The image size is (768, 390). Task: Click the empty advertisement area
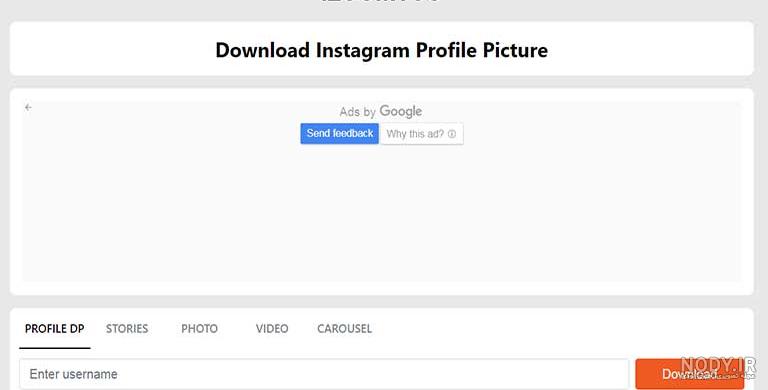pos(382,213)
